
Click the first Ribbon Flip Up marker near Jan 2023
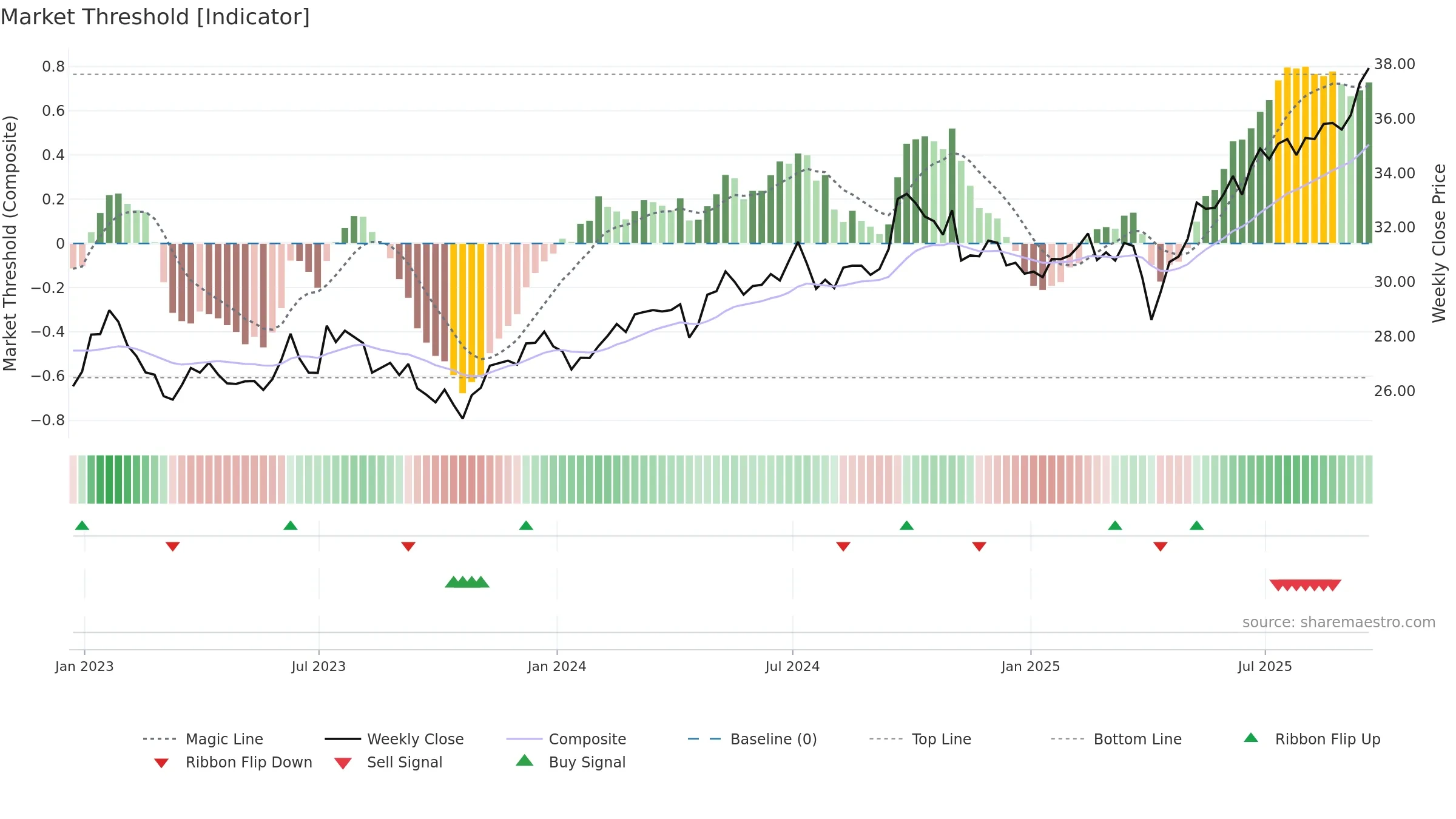pyautogui.click(x=82, y=525)
